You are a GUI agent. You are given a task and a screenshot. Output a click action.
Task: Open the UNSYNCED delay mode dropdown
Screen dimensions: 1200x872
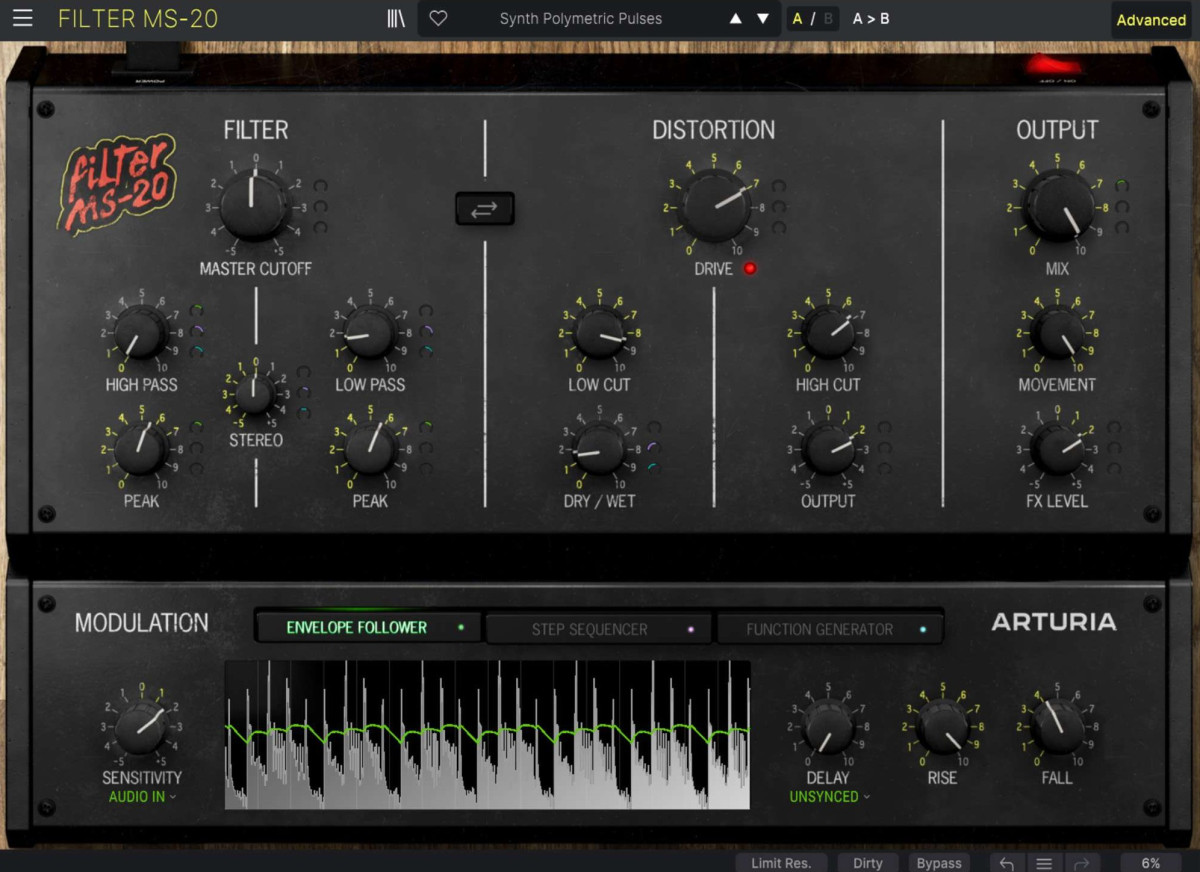(x=829, y=797)
